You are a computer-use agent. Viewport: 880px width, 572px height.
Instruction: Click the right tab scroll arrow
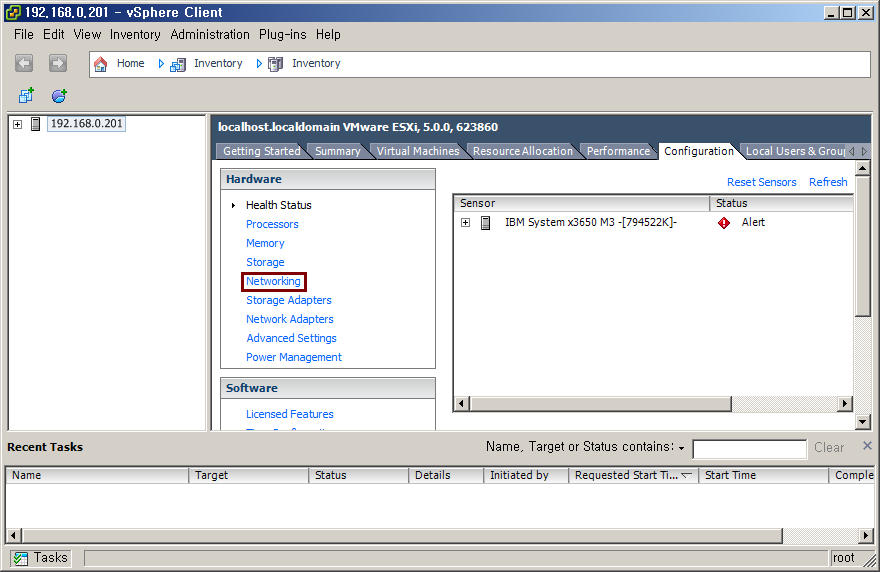tap(864, 151)
